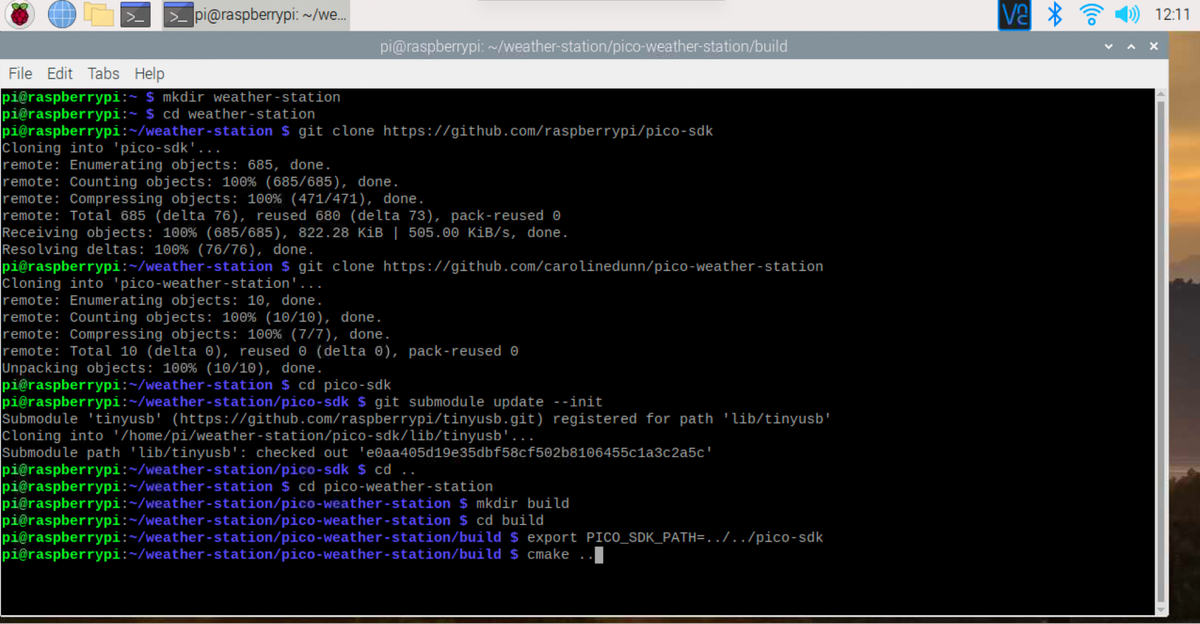
Task: Click the Bluetooth tray icon
Action: click(1054, 14)
